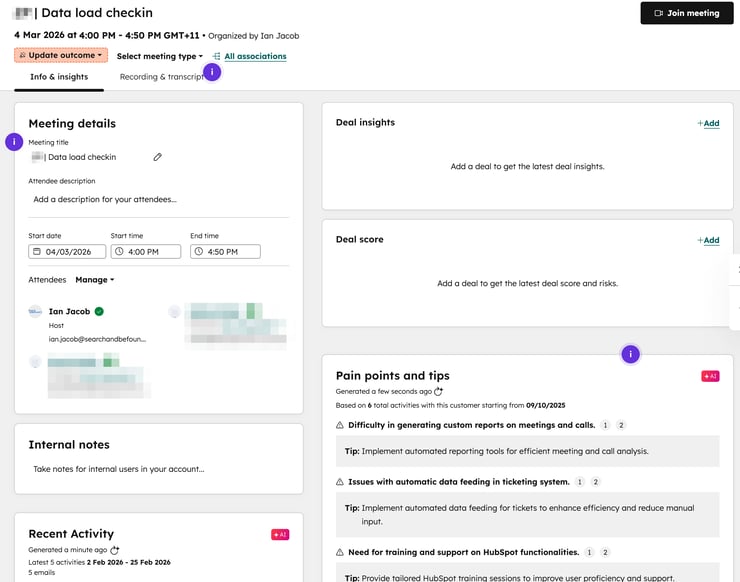
Task: Select the Info & insights tab
Action: [59, 77]
